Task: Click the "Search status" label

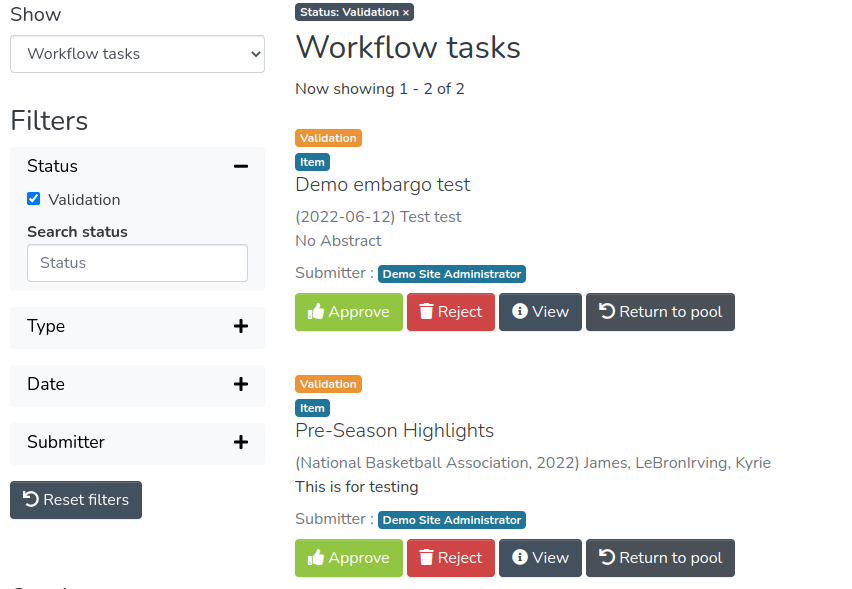Action: tap(78, 232)
